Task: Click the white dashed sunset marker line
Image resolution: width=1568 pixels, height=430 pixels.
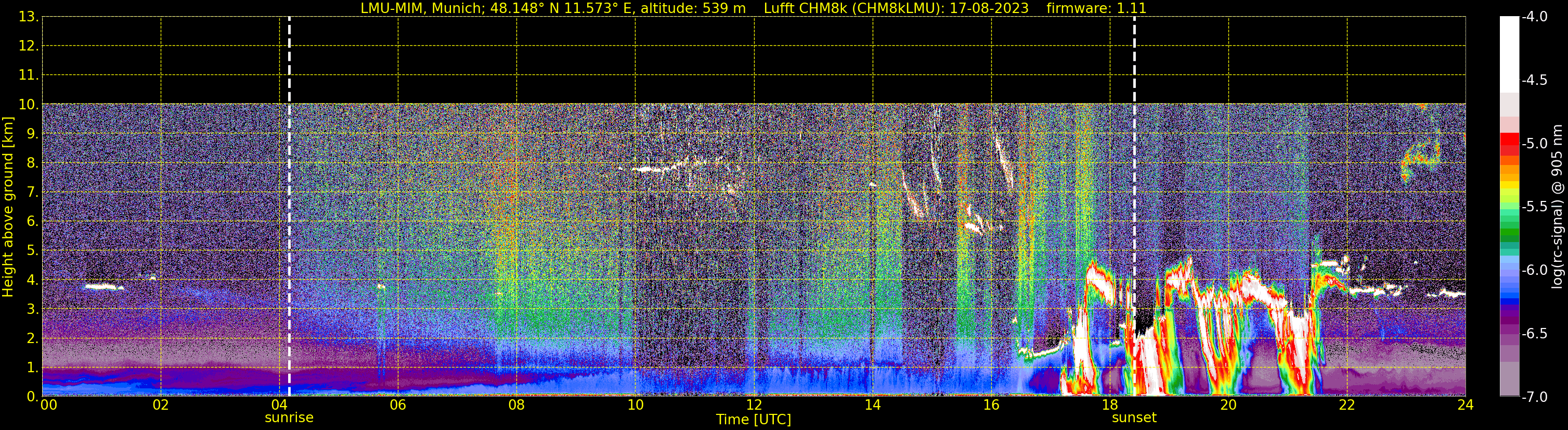Action: [x=1134, y=207]
